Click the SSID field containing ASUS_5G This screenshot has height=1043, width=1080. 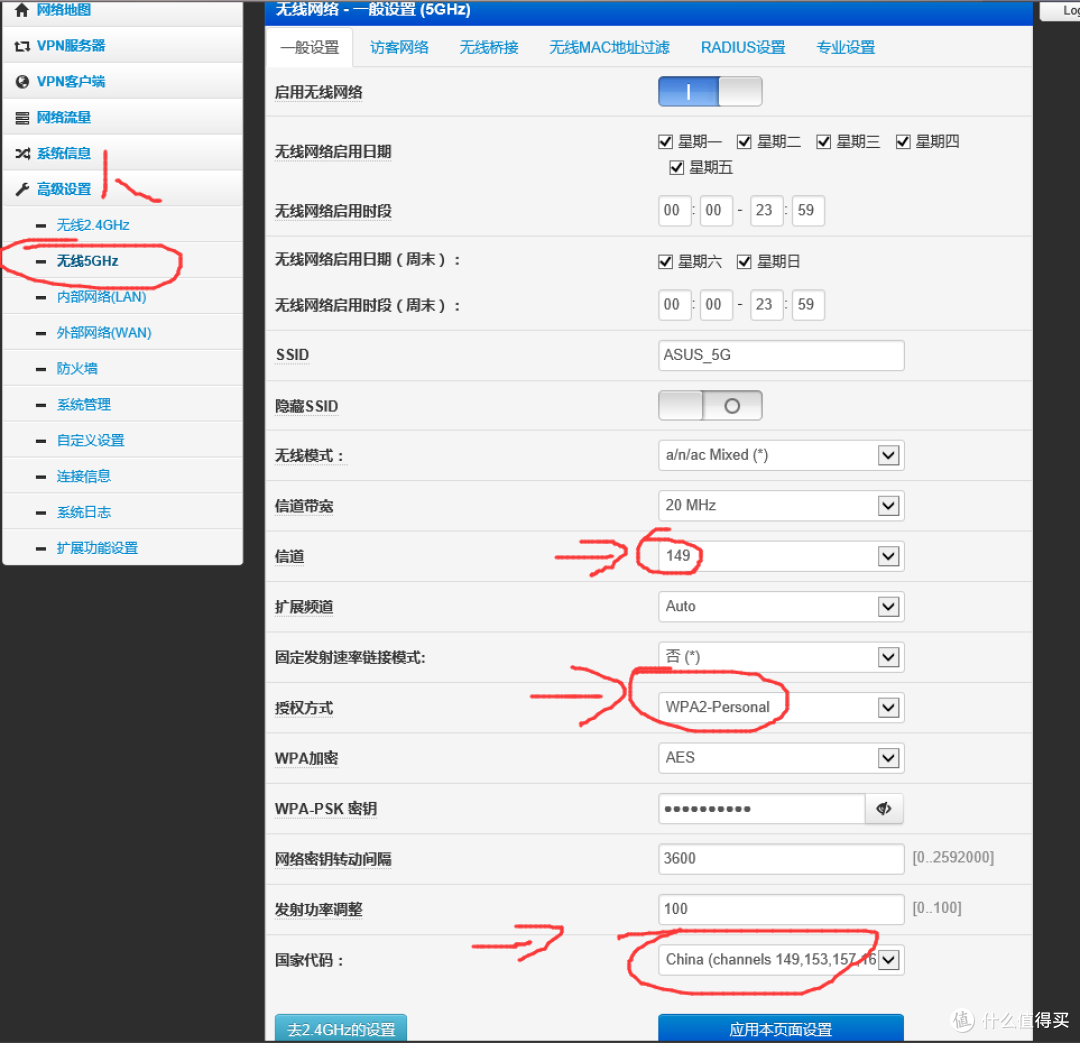point(781,355)
